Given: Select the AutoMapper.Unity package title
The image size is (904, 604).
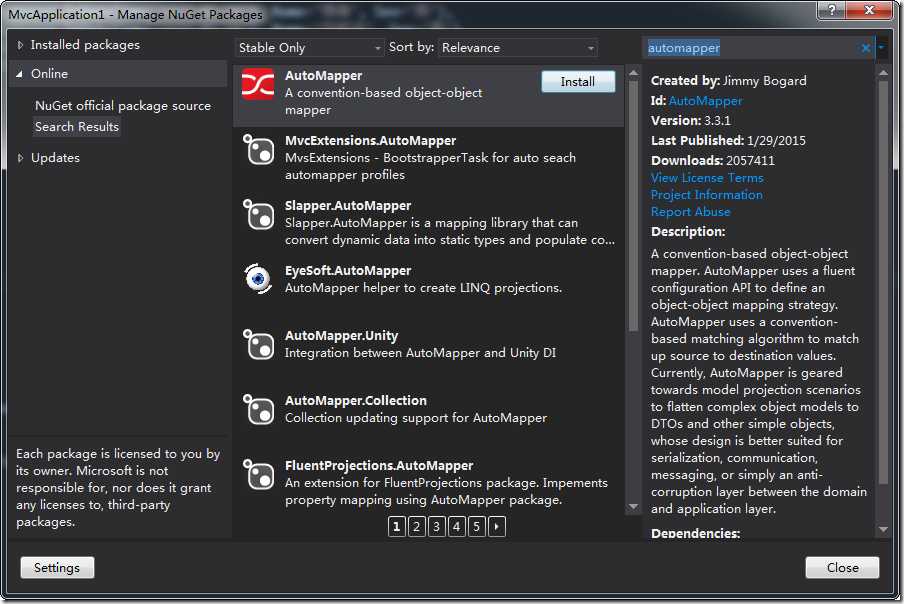Looking at the screenshot, I should [x=341, y=335].
